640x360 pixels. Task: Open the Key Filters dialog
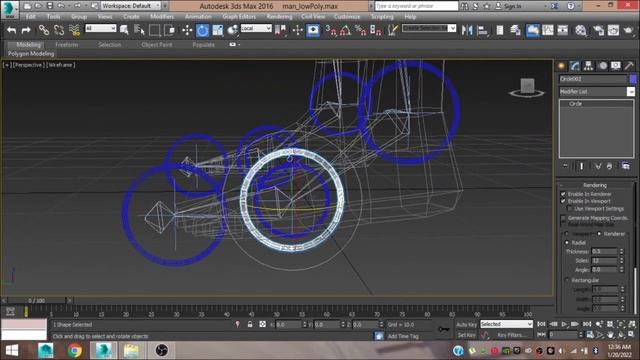tap(512, 335)
